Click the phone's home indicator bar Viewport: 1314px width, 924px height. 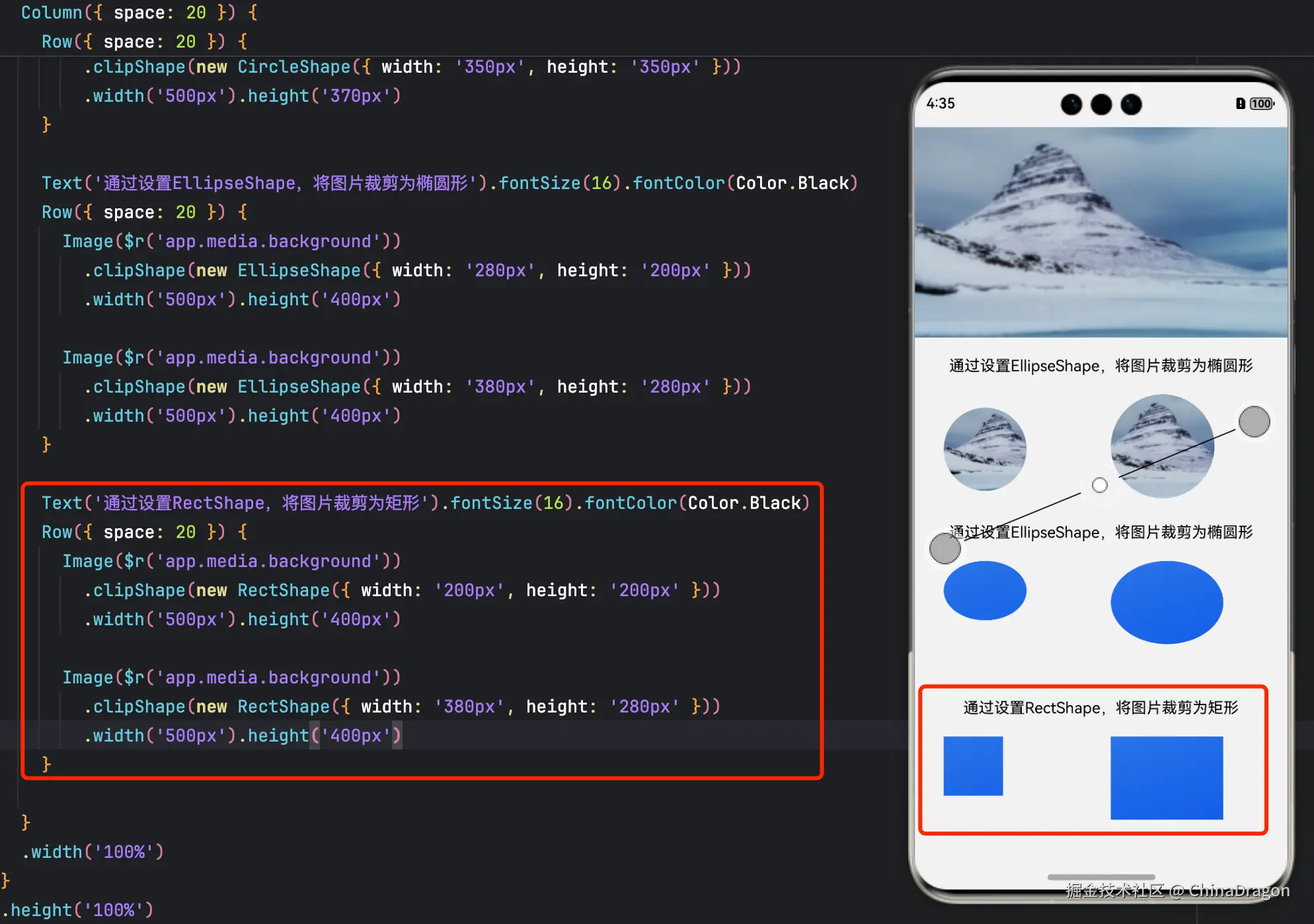pyautogui.click(x=1101, y=877)
